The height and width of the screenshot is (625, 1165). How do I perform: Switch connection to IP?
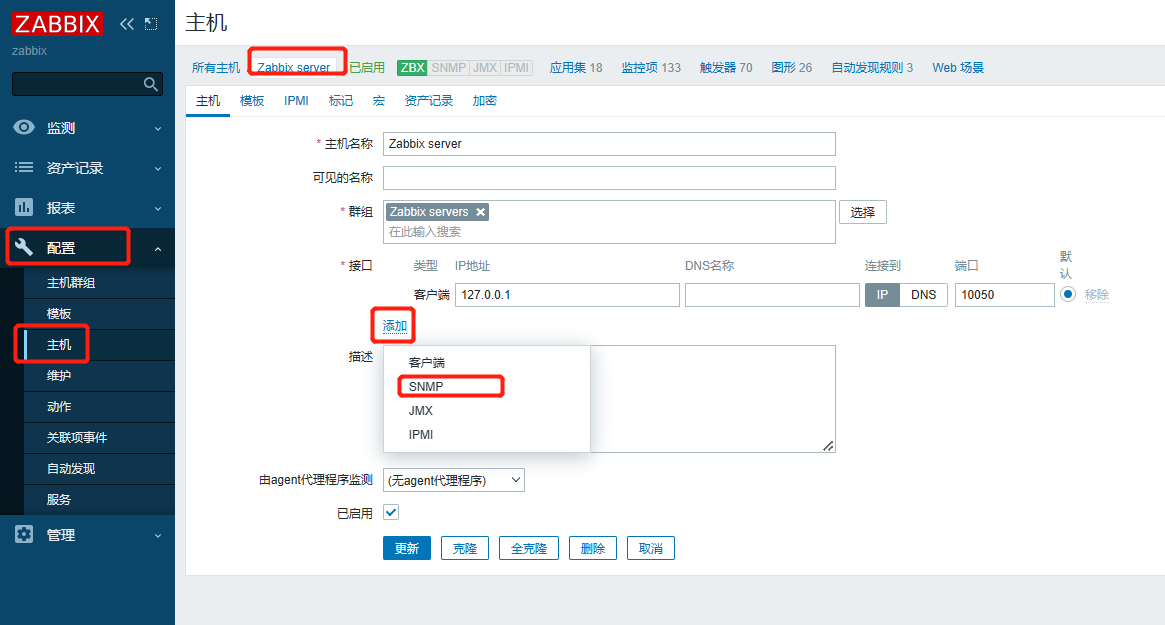(882, 295)
